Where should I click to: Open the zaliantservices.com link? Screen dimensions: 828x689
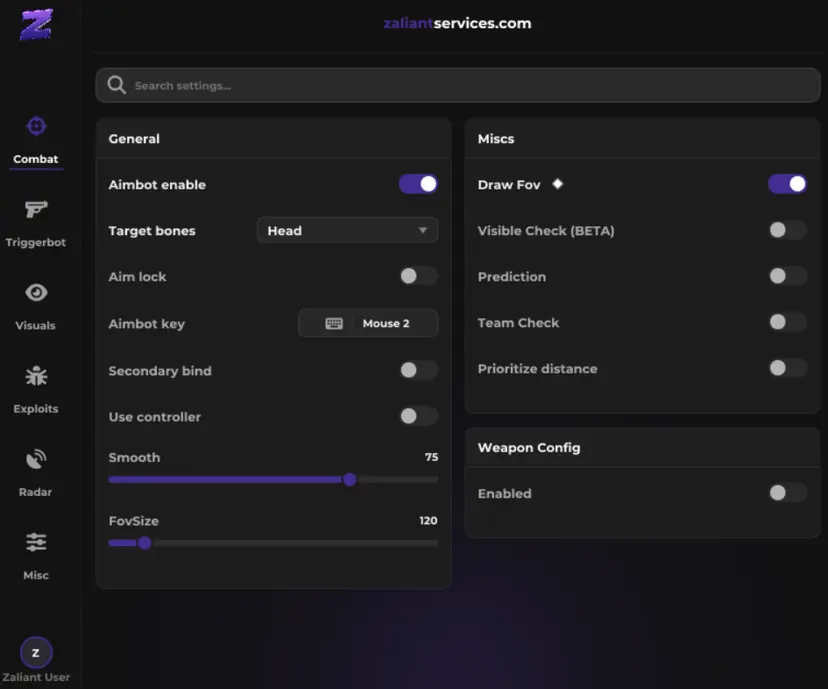pos(457,23)
